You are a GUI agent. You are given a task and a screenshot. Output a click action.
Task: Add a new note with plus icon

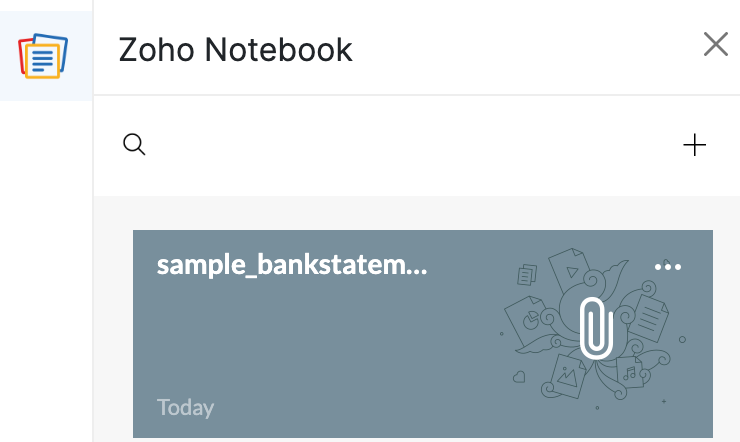pos(694,145)
